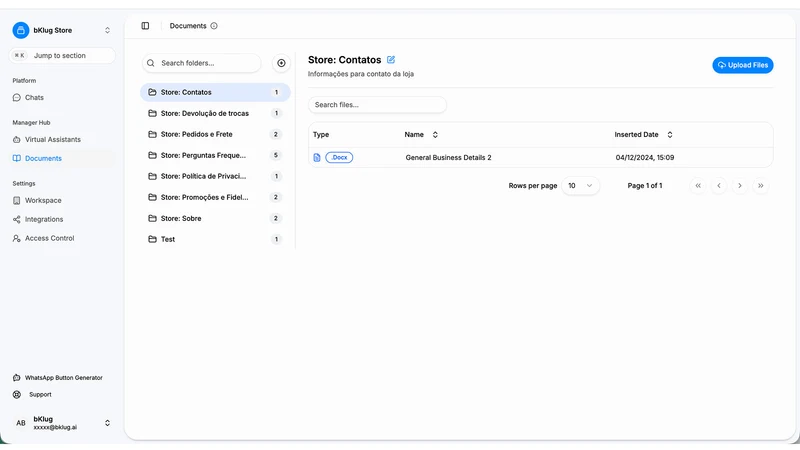Click the count badge on Perguntas Freque...
The height and width of the screenshot is (450, 800).
point(276,155)
